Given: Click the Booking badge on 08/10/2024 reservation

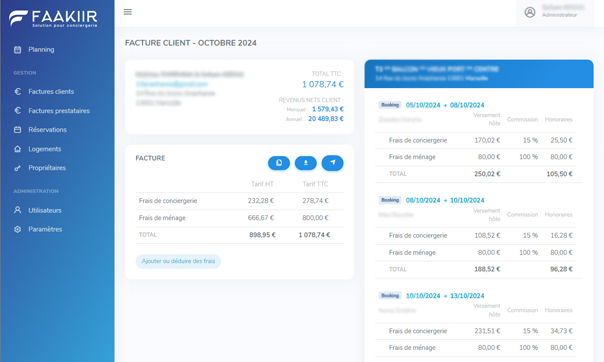Looking at the screenshot, I should pyautogui.click(x=390, y=200).
